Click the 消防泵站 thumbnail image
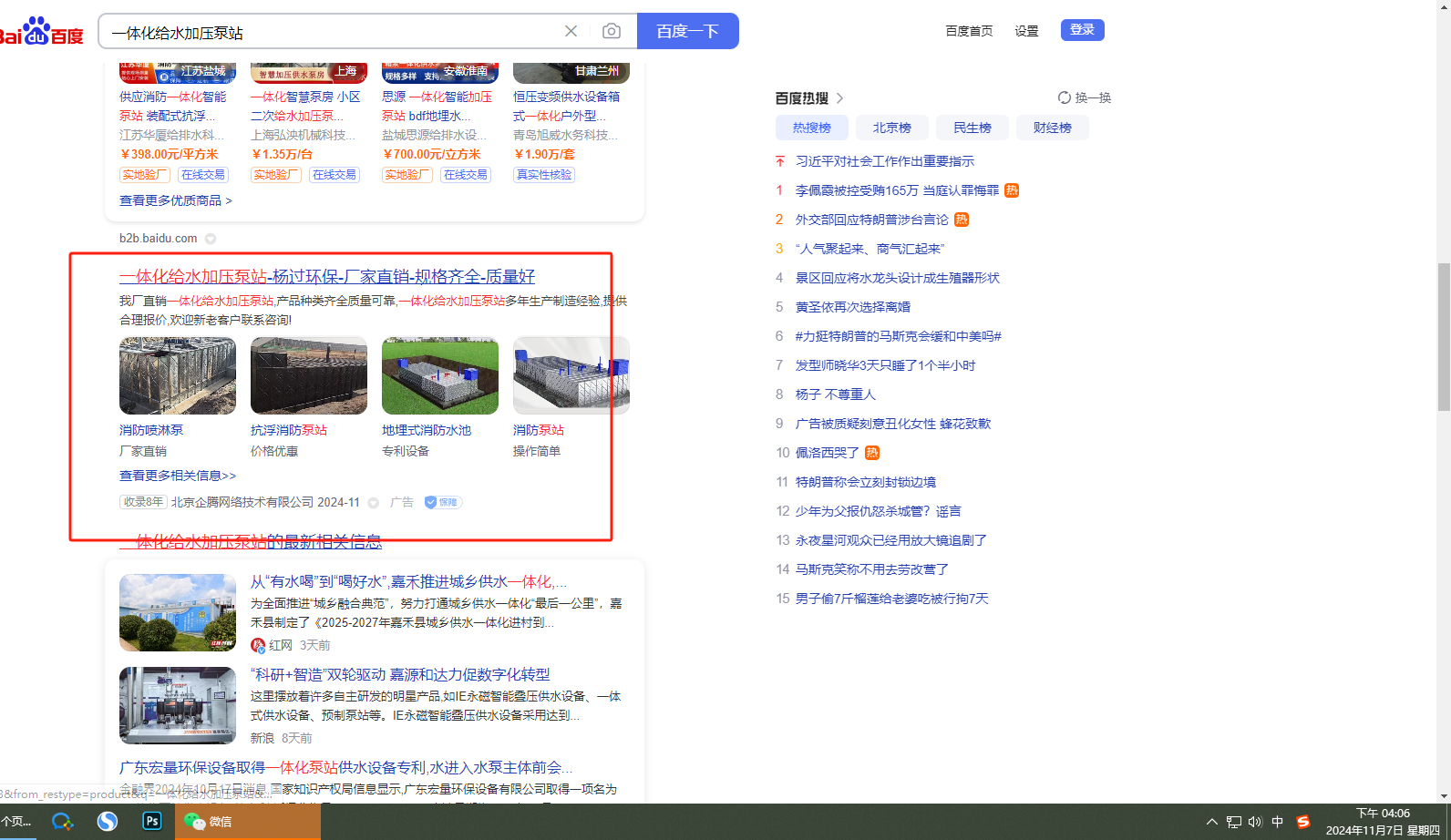The image size is (1451, 840). click(571, 375)
